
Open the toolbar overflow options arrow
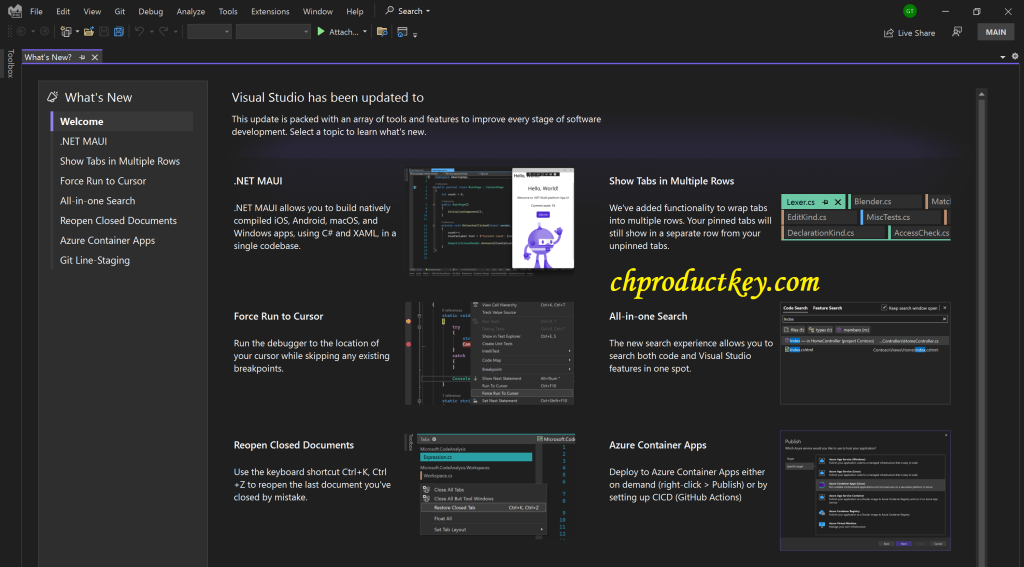(x=415, y=34)
